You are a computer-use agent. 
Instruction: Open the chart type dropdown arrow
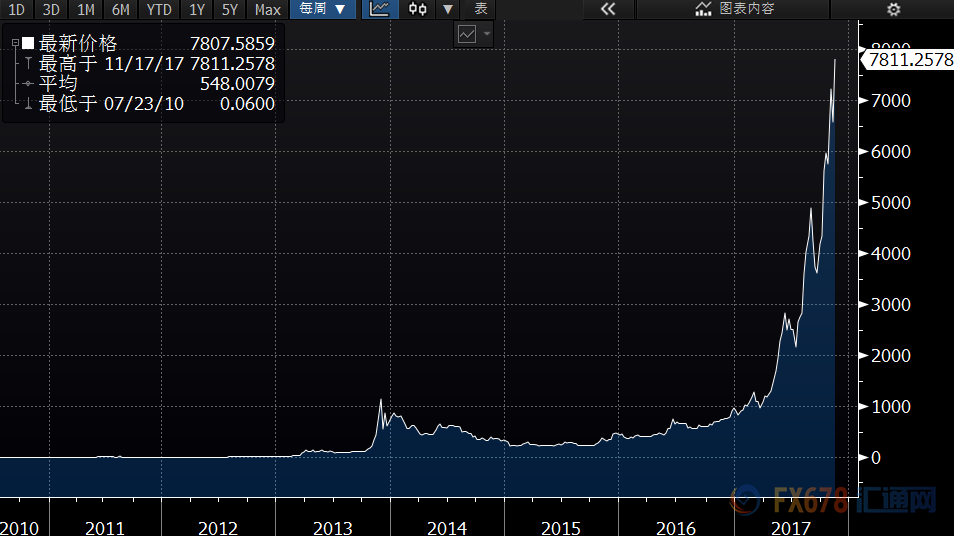[x=448, y=9]
